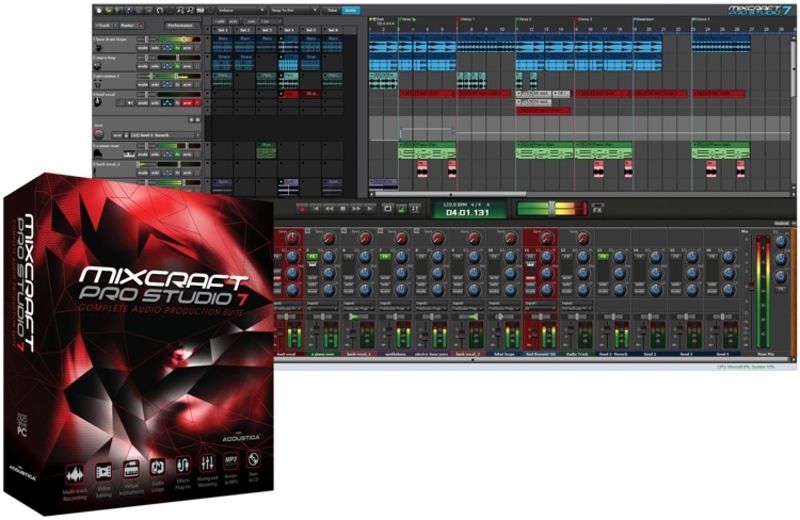This screenshot has height=520, width=800.
Task: Click the Chorus 1 timeline marker
Action: pos(467,19)
